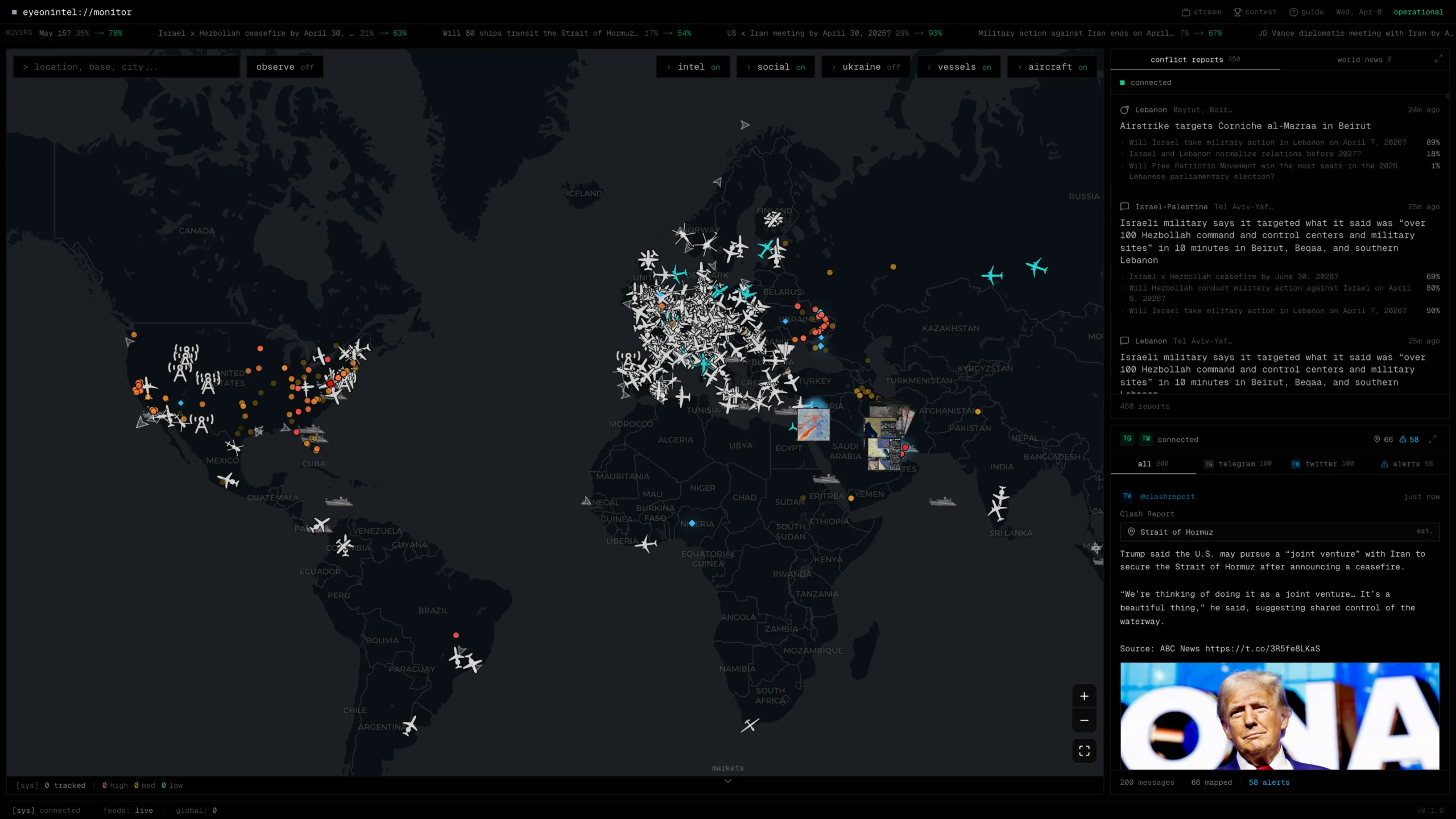Disable the vessels layer
Image resolution: width=1456 pixels, height=819 pixels.
[958, 67]
